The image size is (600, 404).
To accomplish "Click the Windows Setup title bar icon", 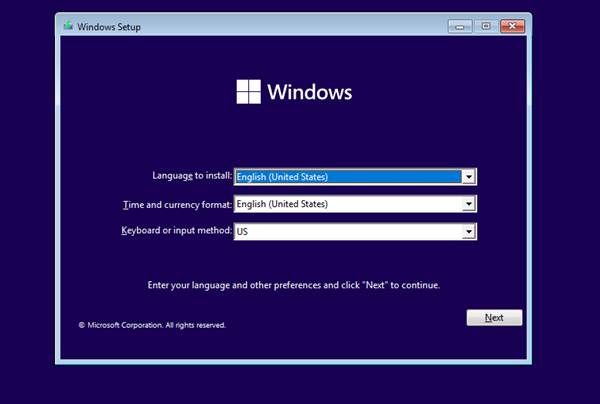I will pos(68,26).
